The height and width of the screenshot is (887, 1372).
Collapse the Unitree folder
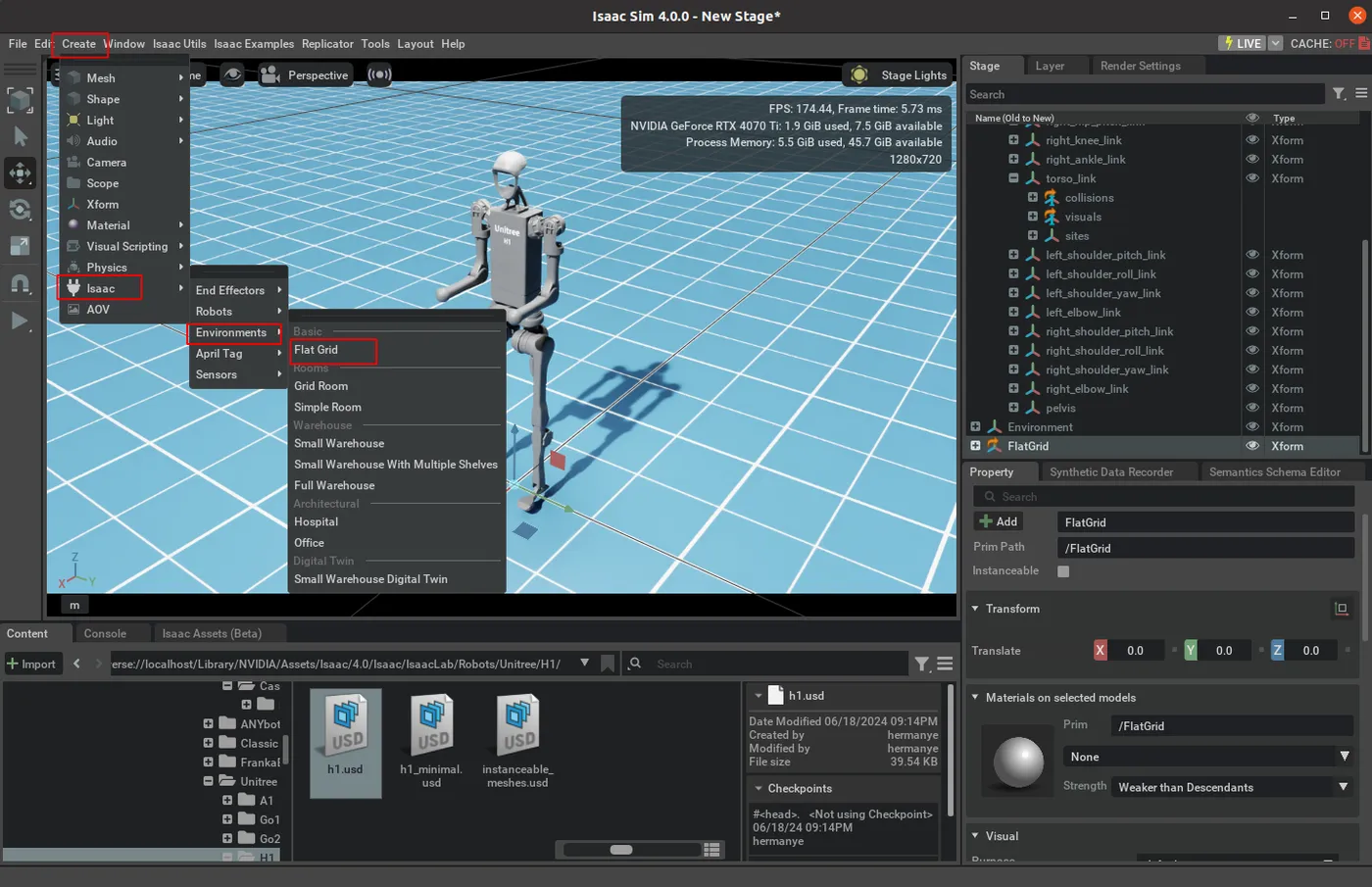point(208,781)
